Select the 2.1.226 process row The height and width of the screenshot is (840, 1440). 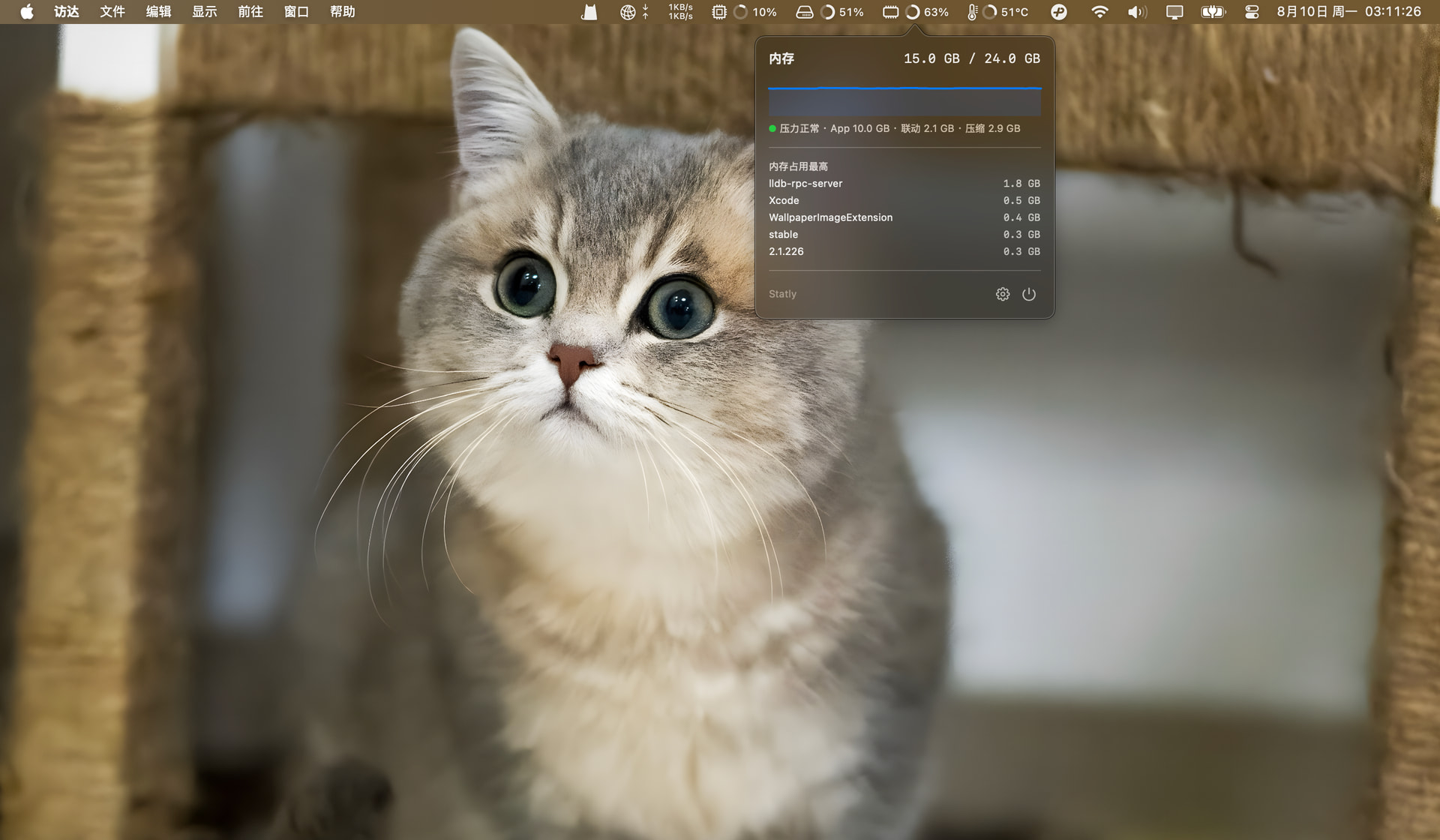pyautogui.click(x=904, y=252)
